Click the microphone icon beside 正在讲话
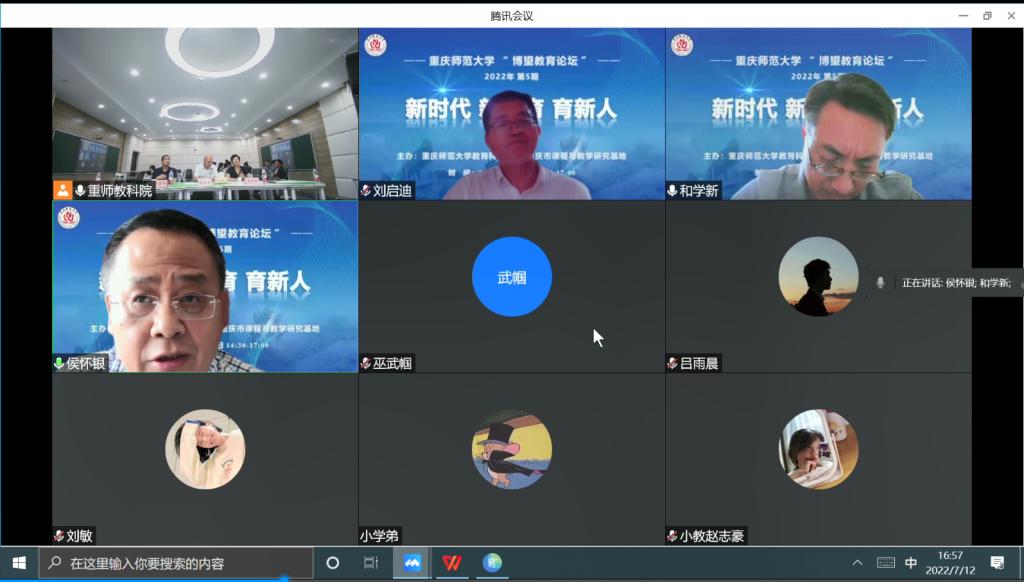The height and width of the screenshot is (582, 1024). 880,283
